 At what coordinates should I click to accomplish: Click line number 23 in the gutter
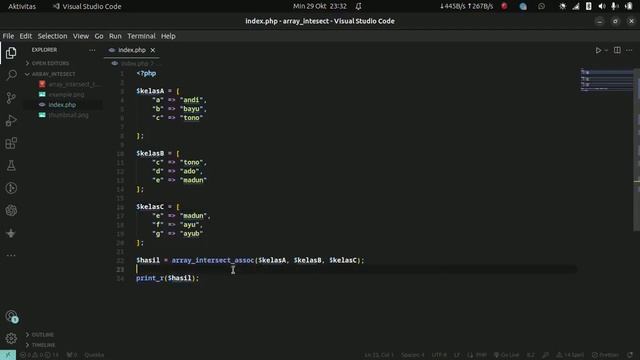[x=120, y=269]
